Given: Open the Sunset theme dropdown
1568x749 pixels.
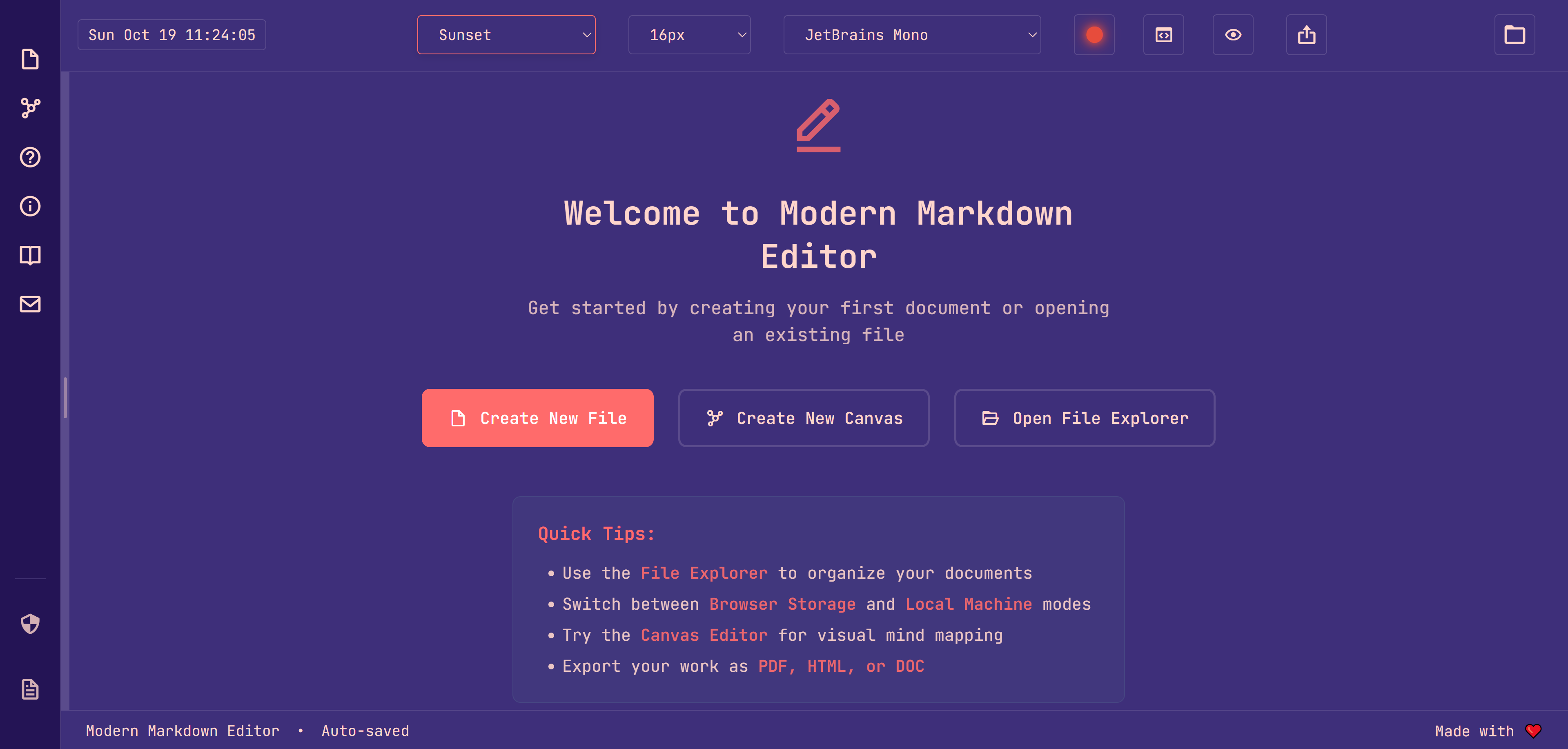Looking at the screenshot, I should click(x=506, y=35).
